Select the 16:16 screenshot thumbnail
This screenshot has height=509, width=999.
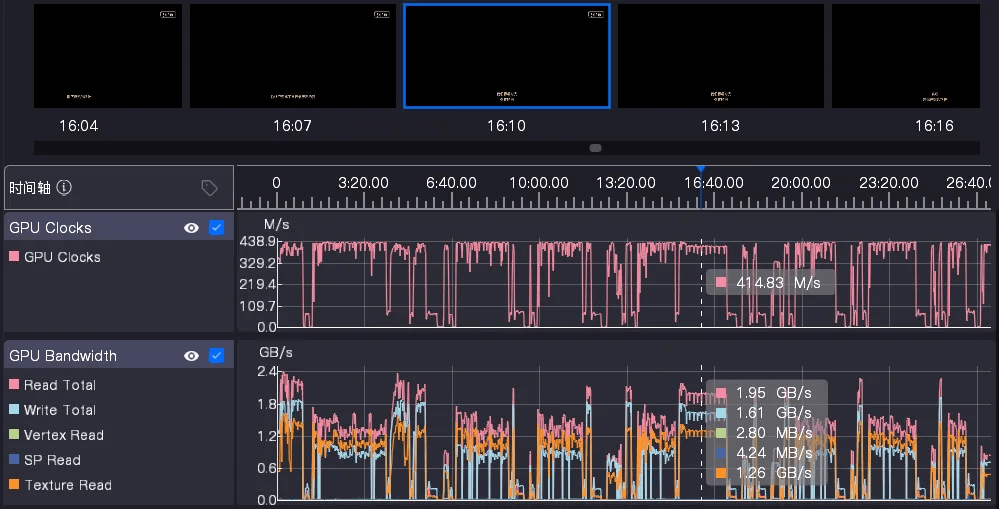pyautogui.click(x=913, y=56)
